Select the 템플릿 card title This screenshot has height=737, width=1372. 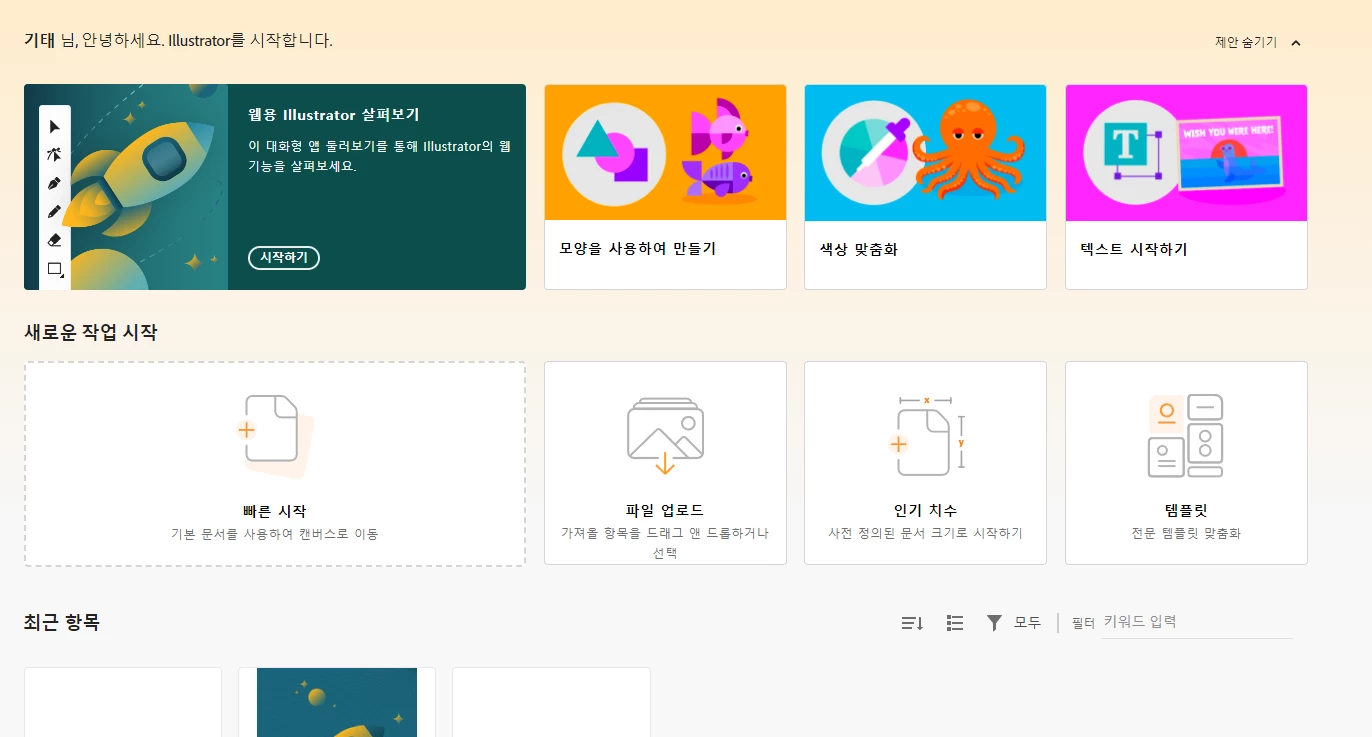(1186, 511)
